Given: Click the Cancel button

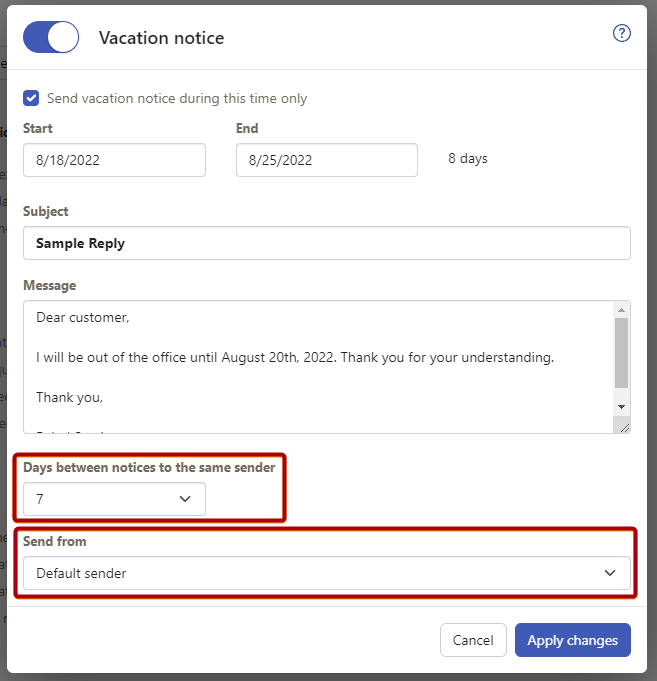Looking at the screenshot, I should coord(473,640).
